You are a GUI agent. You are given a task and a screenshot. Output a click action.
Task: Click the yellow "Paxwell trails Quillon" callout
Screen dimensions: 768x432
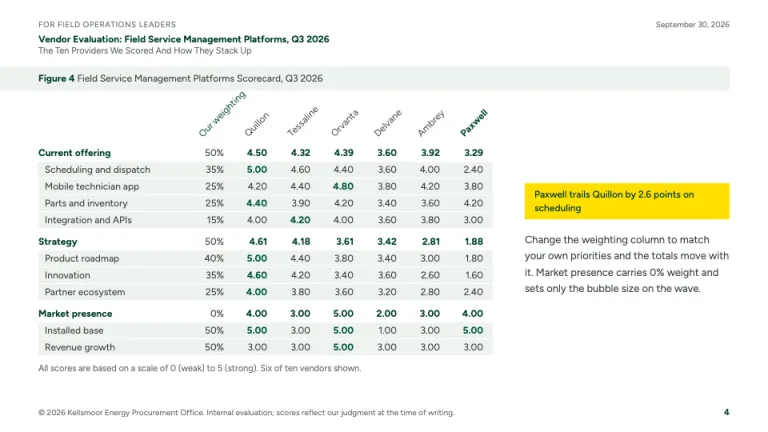click(x=627, y=201)
